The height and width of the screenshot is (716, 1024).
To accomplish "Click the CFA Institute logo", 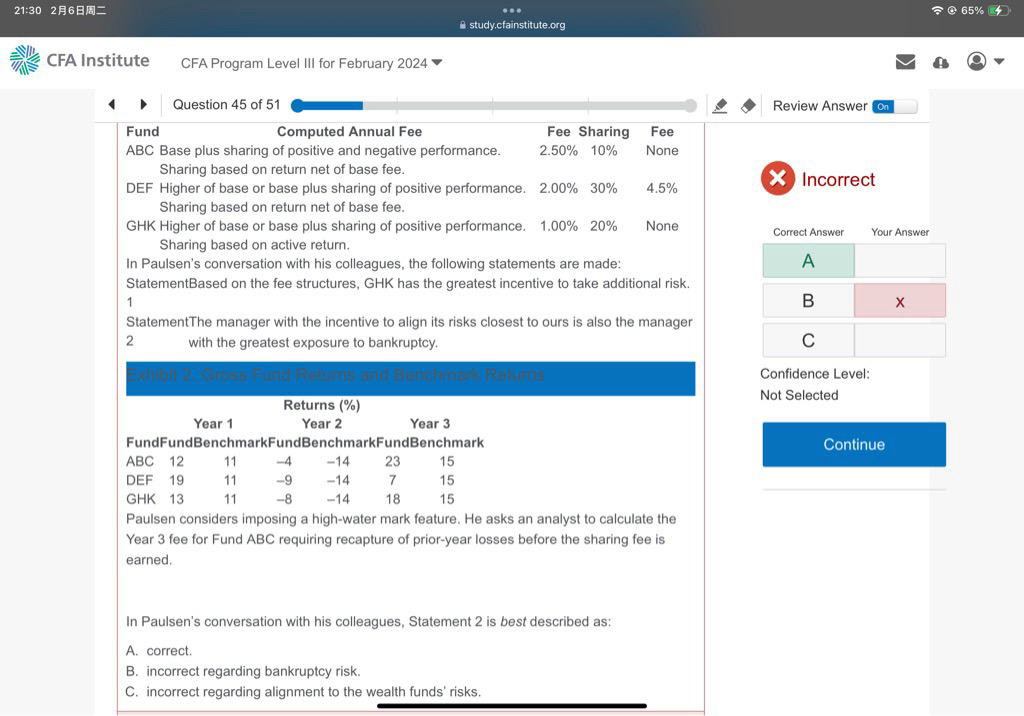I will [80, 61].
